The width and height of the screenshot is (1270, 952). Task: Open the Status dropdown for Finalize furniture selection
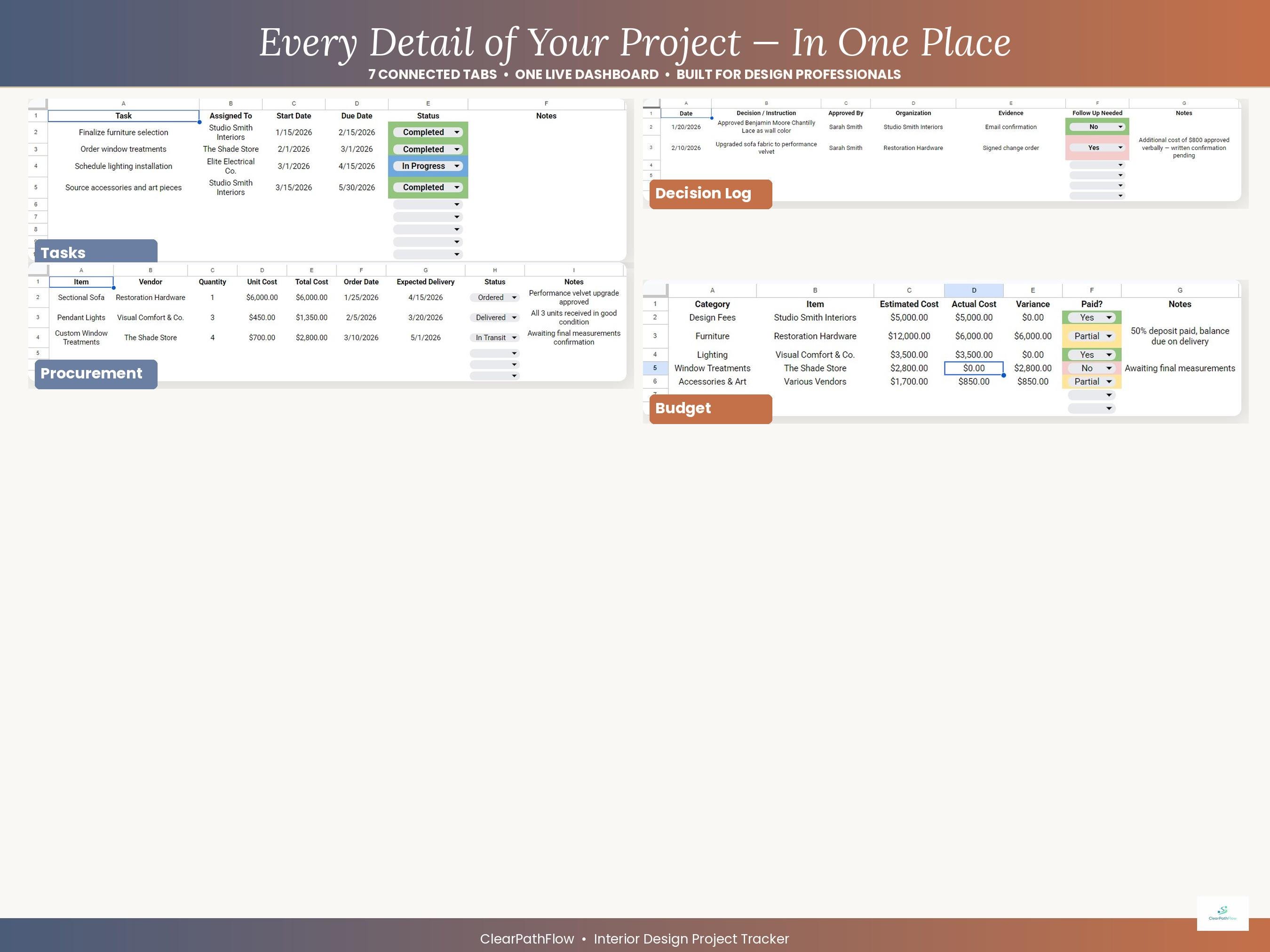428,132
